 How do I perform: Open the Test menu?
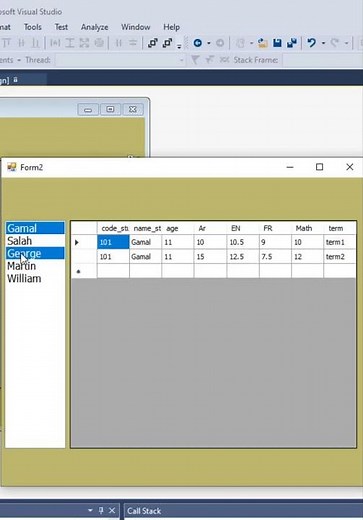tap(61, 27)
